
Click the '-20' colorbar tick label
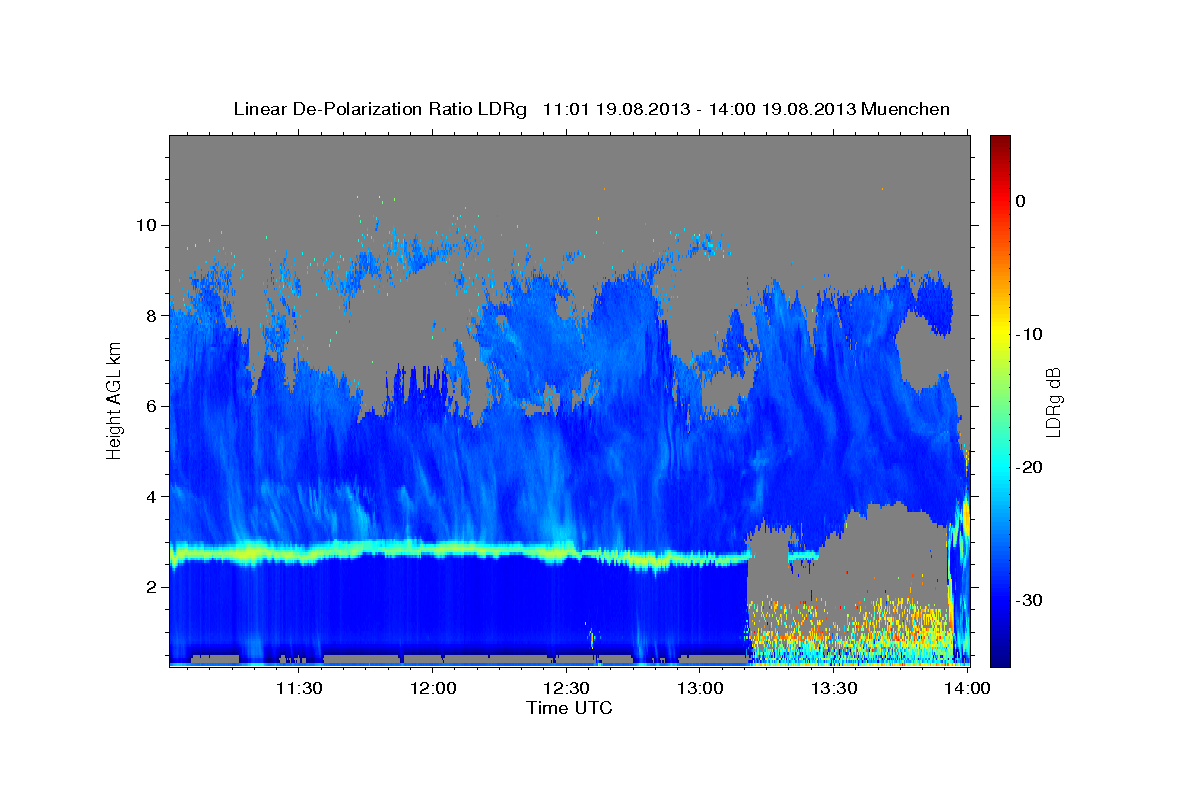(1030, 467)
